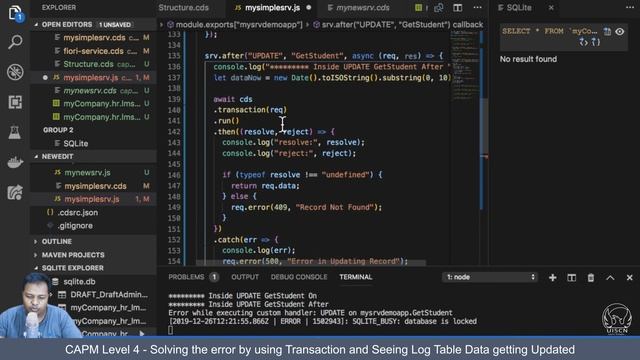
Task: Click line number 146 in the gutter
Action: coord(174,175)
